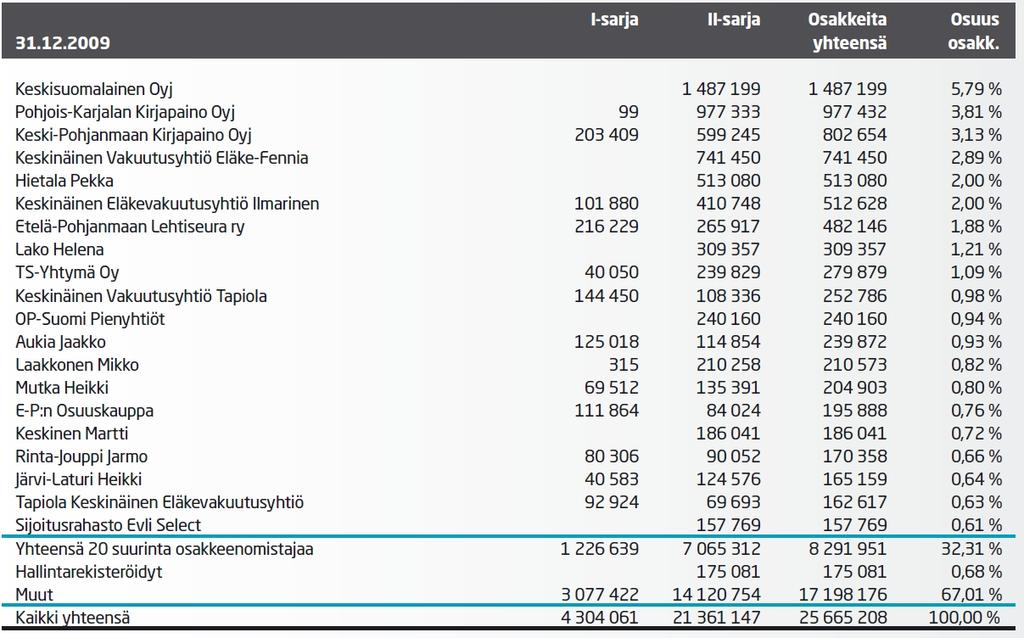Select the Mutka Heikki row name
The height and width of the screenshot is (638, 1024).
click(62, 388)
